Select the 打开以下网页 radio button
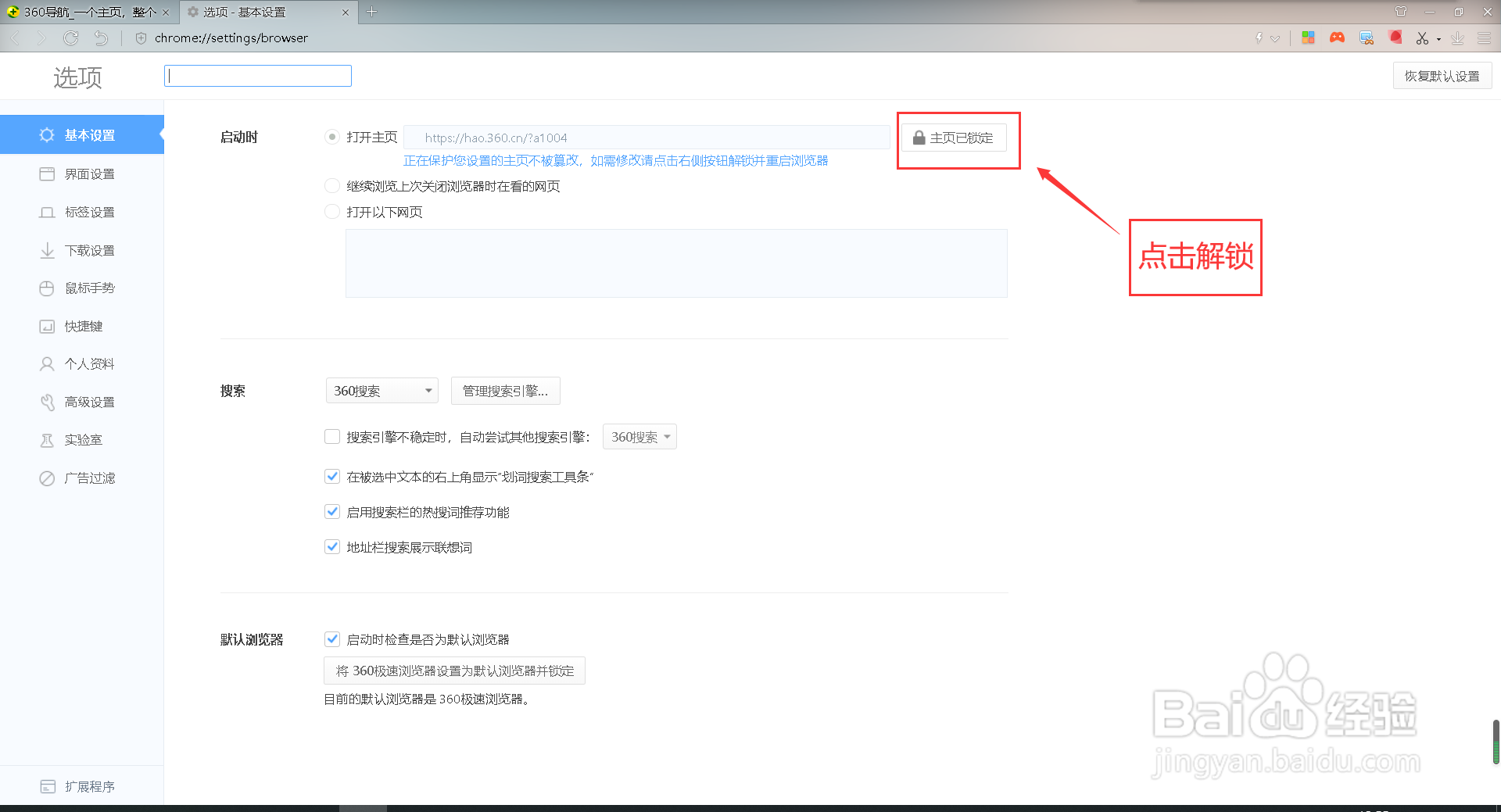The width and height of the screenshot is (1501, 812). (332, 212)
